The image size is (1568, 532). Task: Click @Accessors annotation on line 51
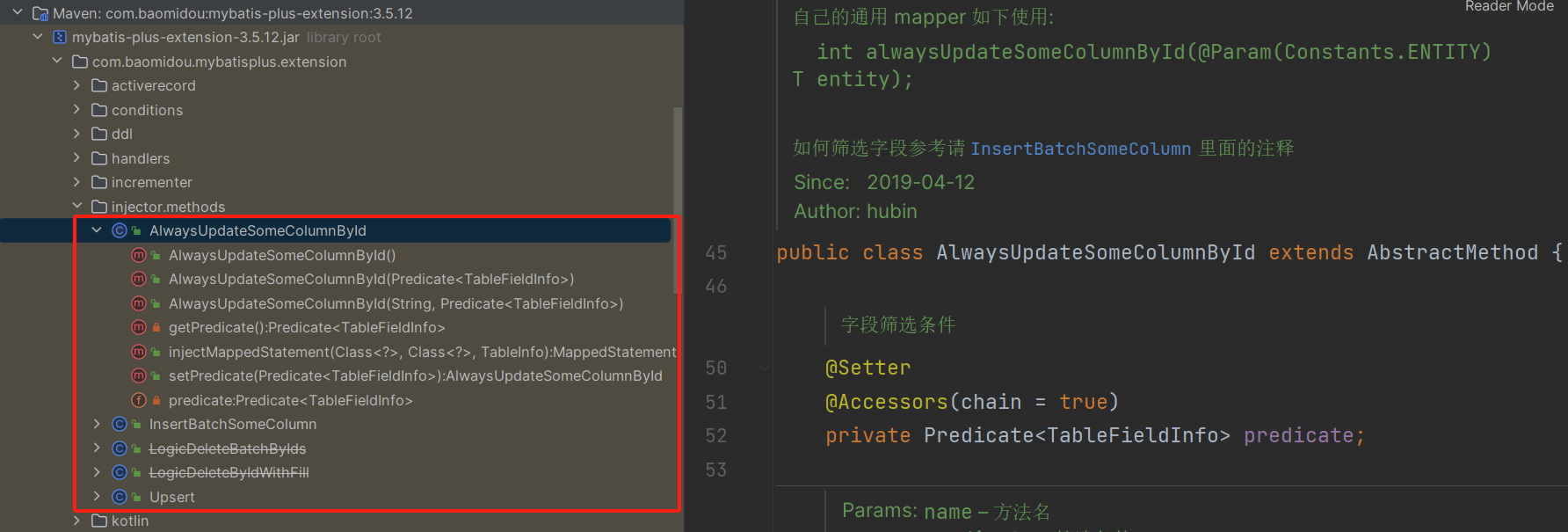pyautogui.click(x=886, y=402)
